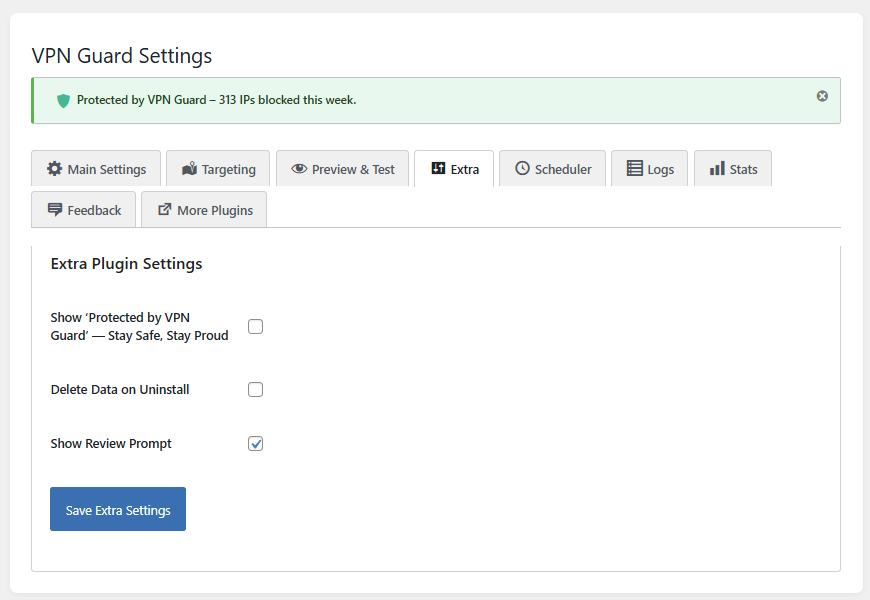The width and height of the screenshot is (870, 600).
Task: Click the green shield icon in notice
Action: (63, 100)
